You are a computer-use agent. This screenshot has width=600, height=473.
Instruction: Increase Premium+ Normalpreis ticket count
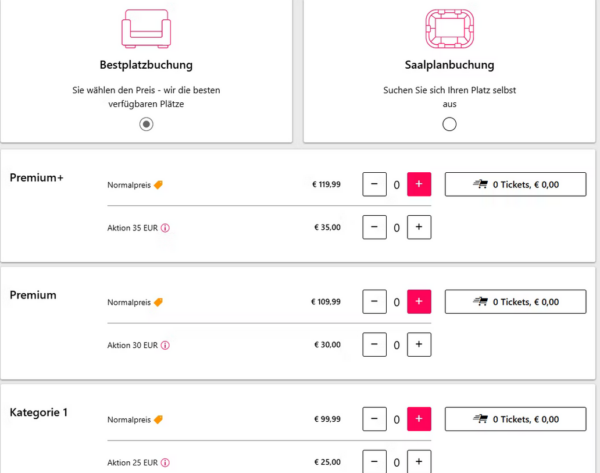[419, 184]
